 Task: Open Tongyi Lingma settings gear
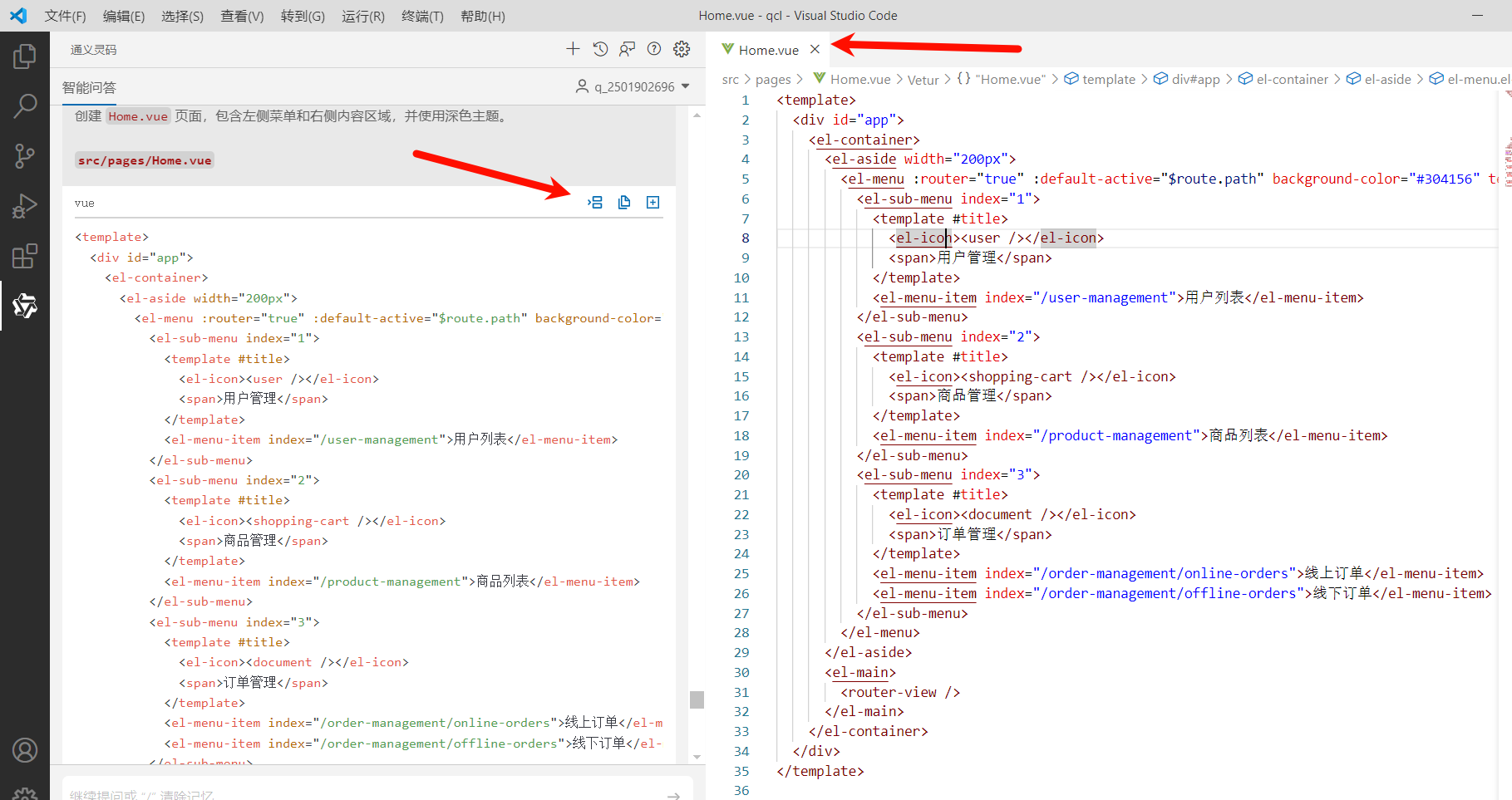(x=682, y=49)
